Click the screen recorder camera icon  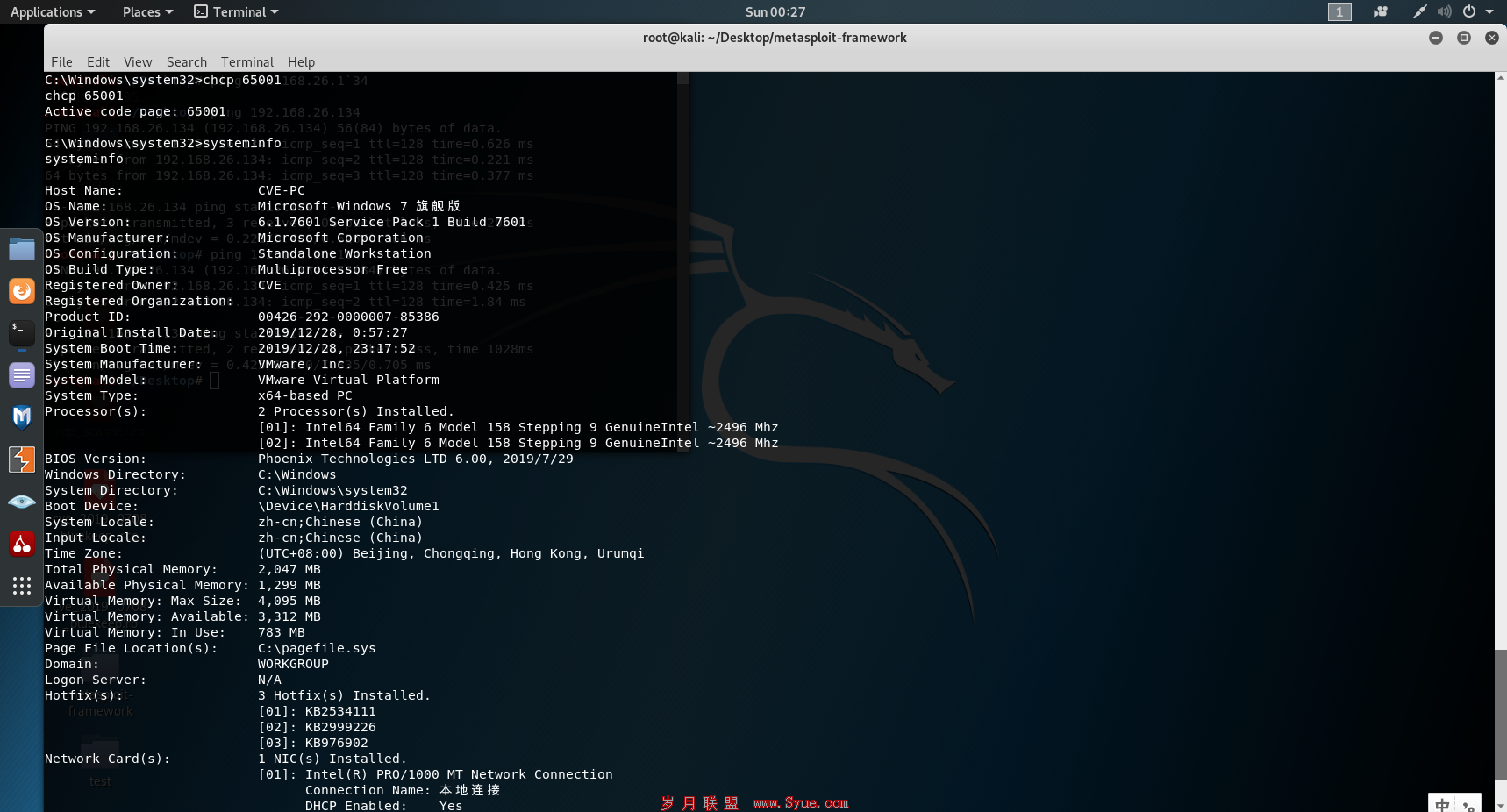[1380, 11]
